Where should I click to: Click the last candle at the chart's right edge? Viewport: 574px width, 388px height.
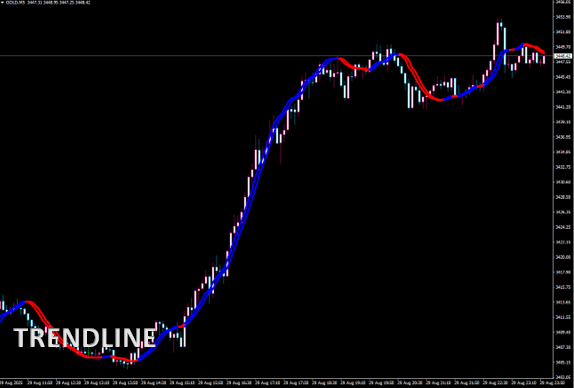(544, 59)
